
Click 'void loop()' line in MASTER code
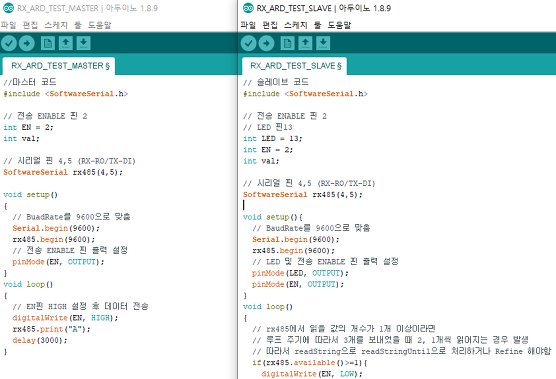tap(28, 284)
